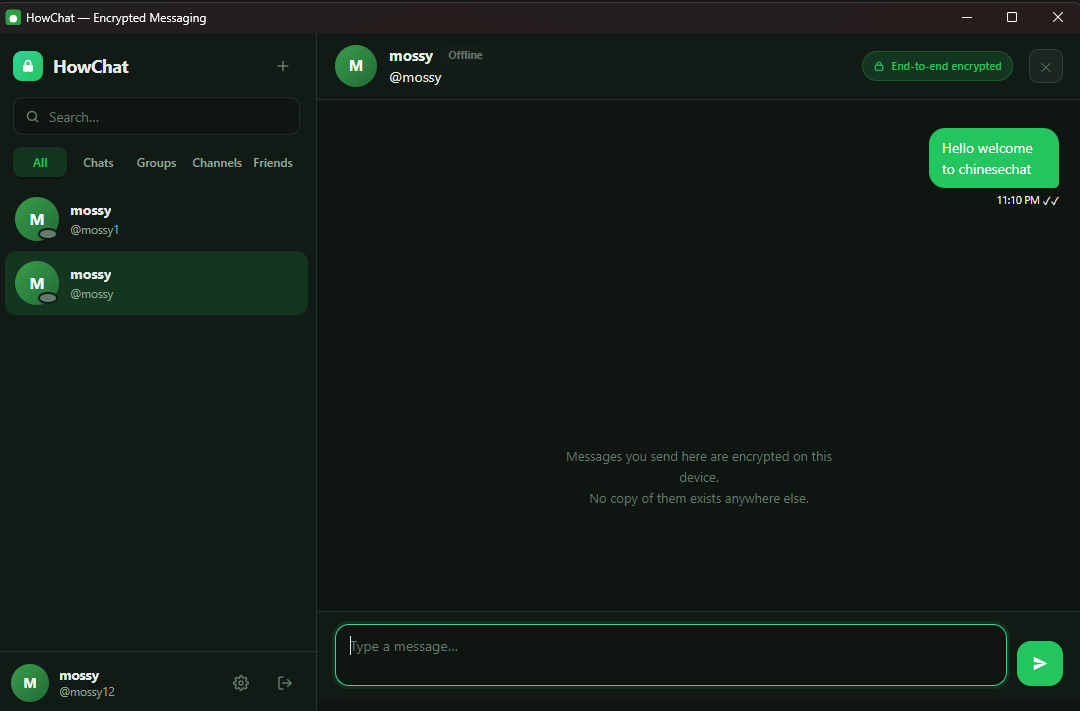Select the @mossy conversation in the sidebar

(x=156, y=283)
